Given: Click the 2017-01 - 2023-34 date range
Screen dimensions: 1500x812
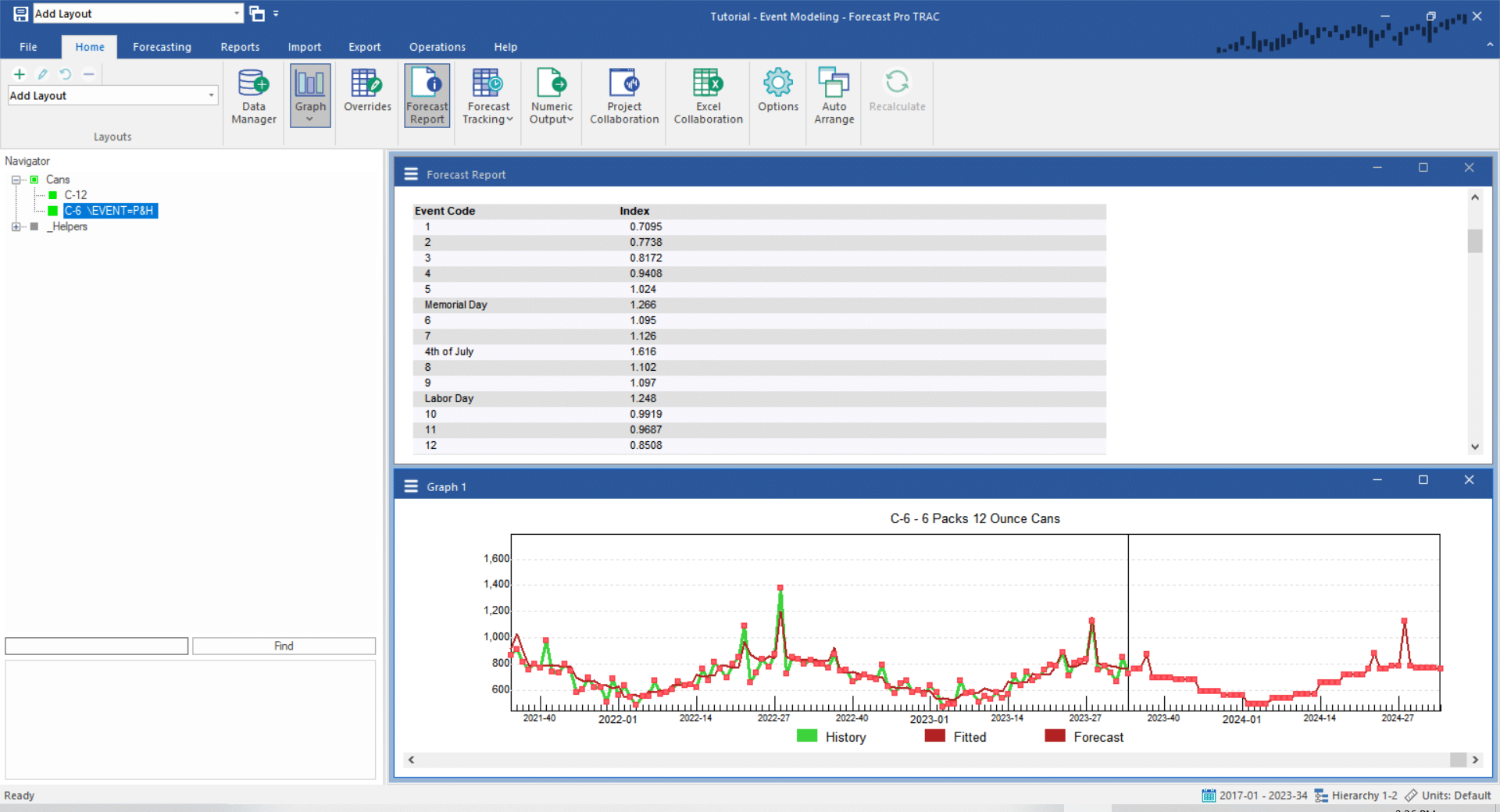Looking at the screenshot, I should 1255,796.
